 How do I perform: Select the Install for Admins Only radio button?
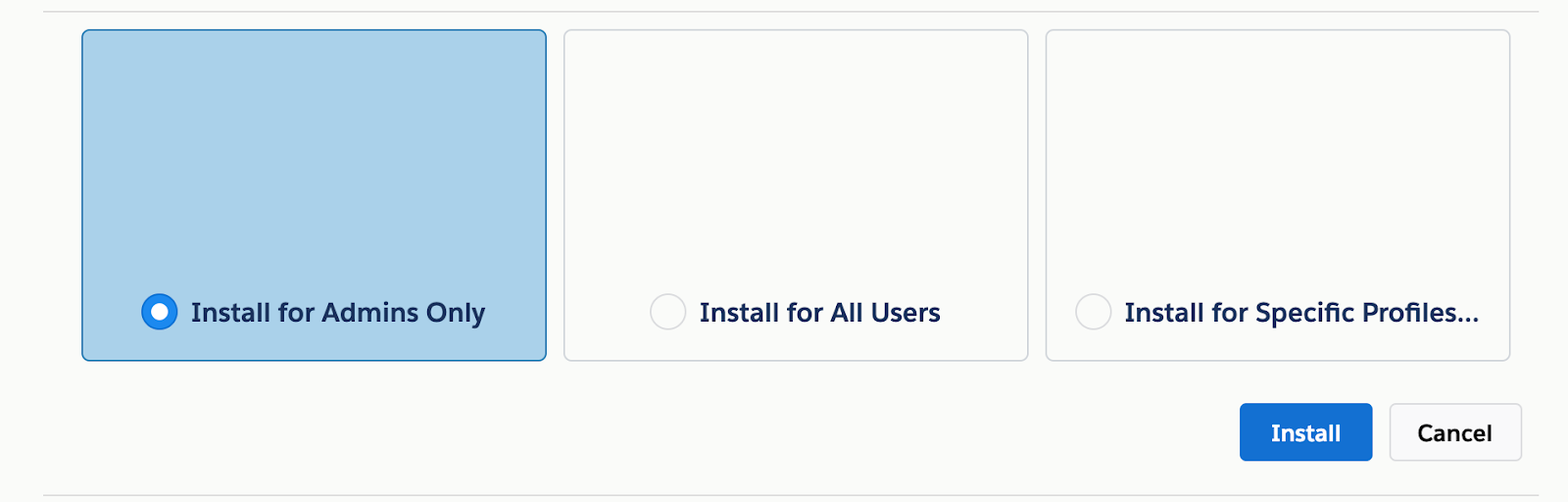pyautogui.click(x=160, y=312)
